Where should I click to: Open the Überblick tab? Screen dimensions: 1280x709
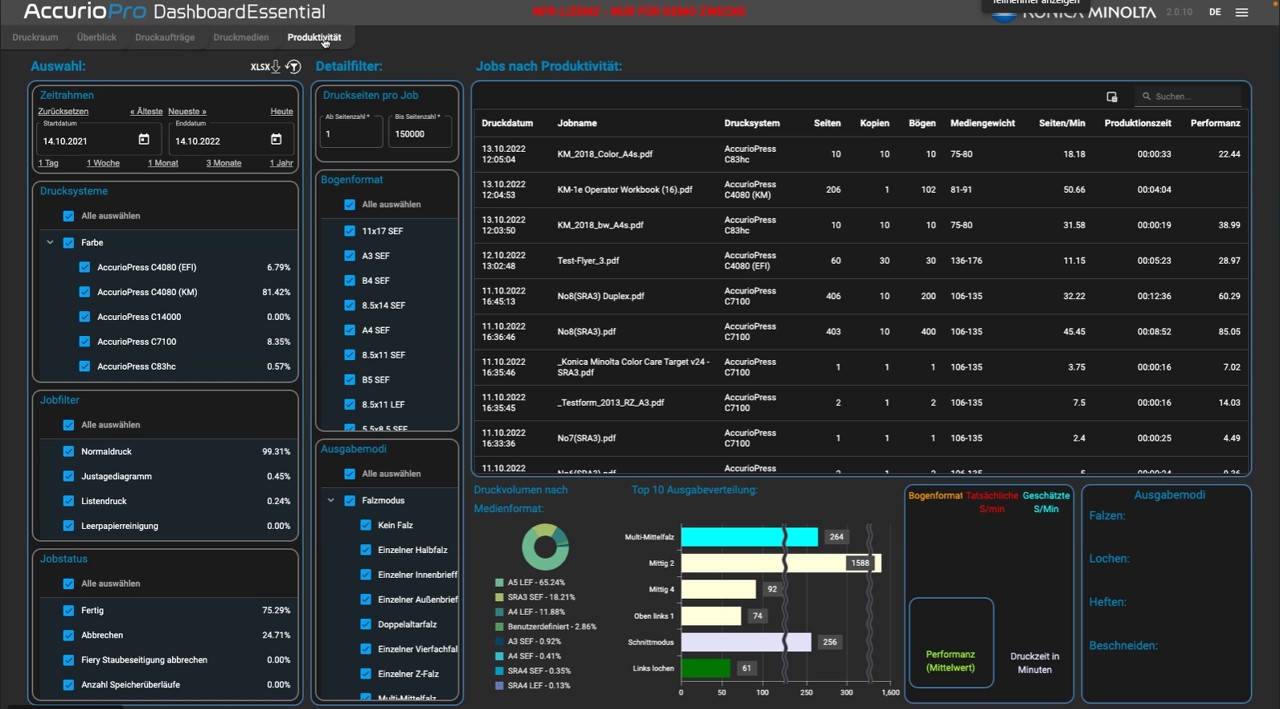click(97, 37)
